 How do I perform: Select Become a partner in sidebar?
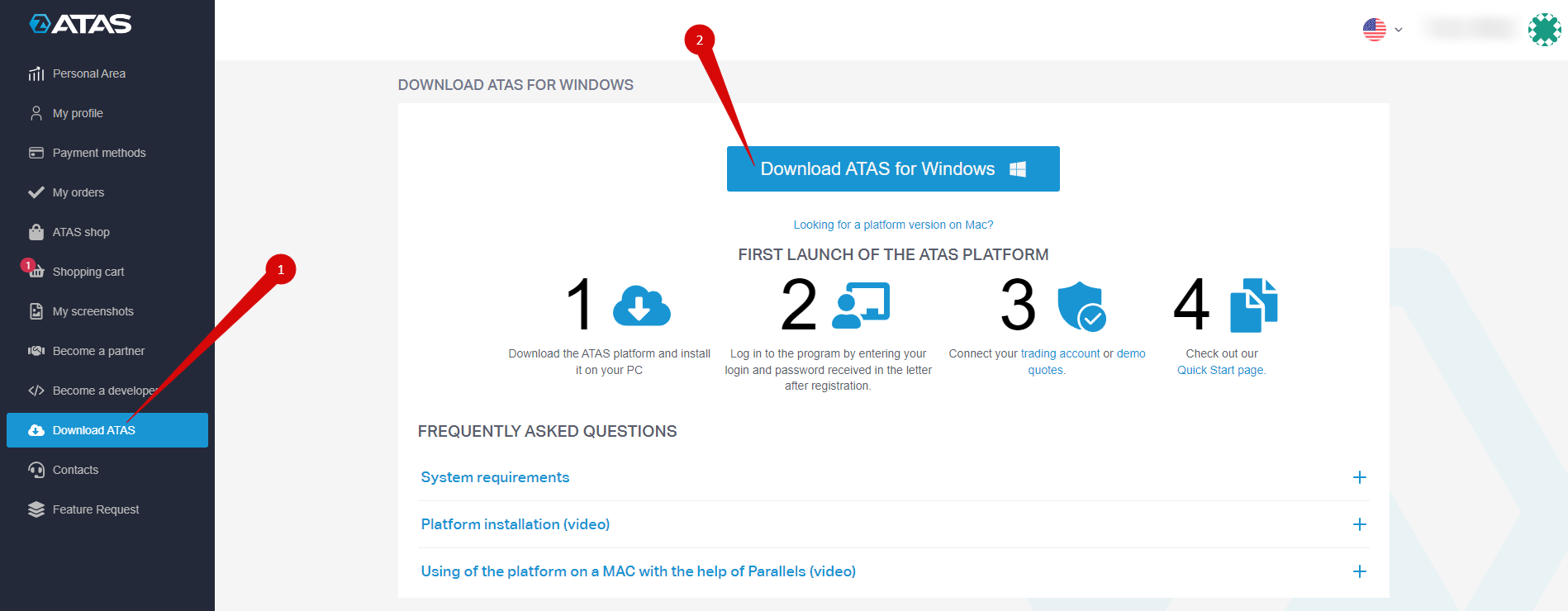click(107, 351)
